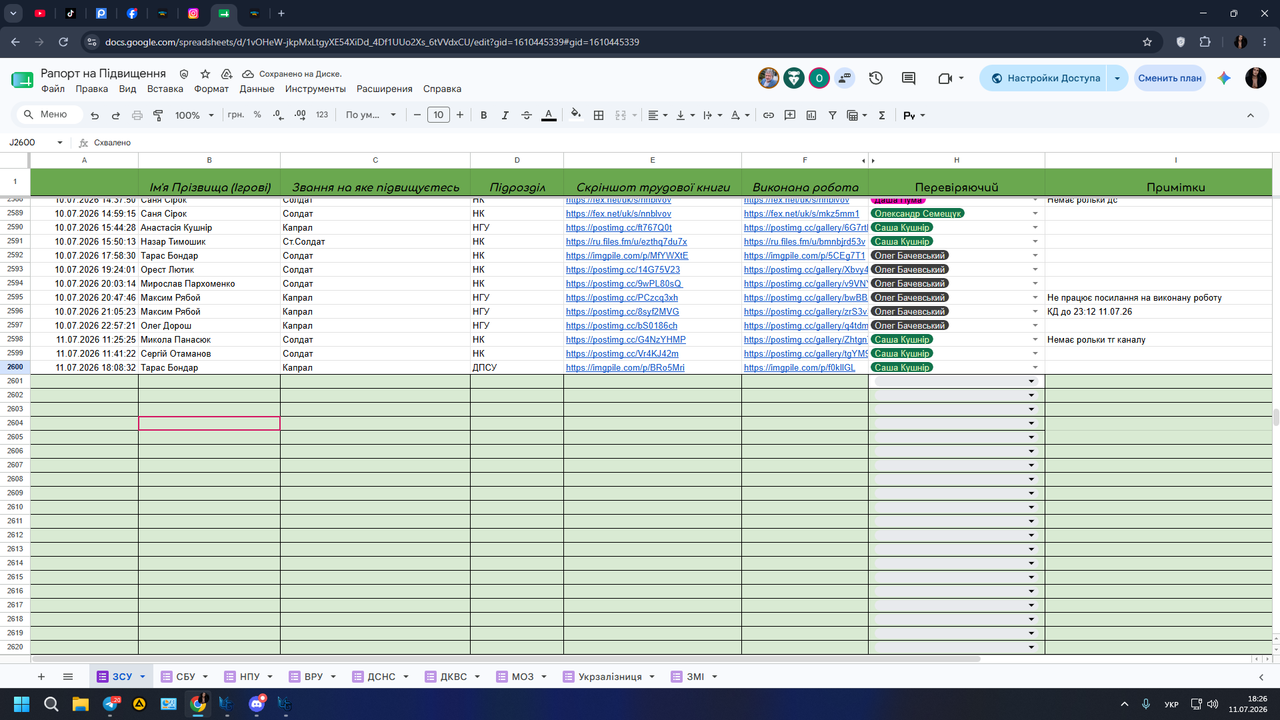
Task: Click the Gemini sparkle icon
Action: (x=1224, y=78)
